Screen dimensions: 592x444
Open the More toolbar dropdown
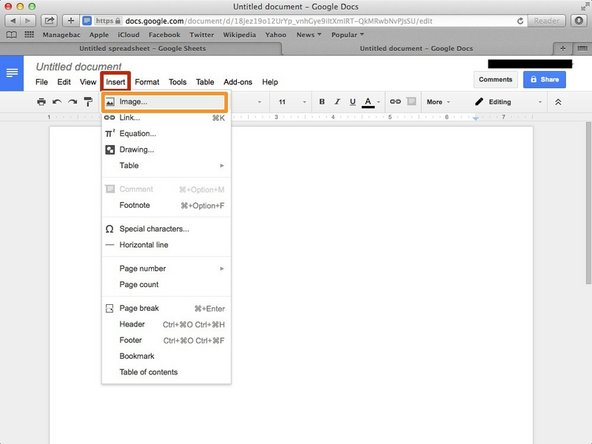click(438, 102)
